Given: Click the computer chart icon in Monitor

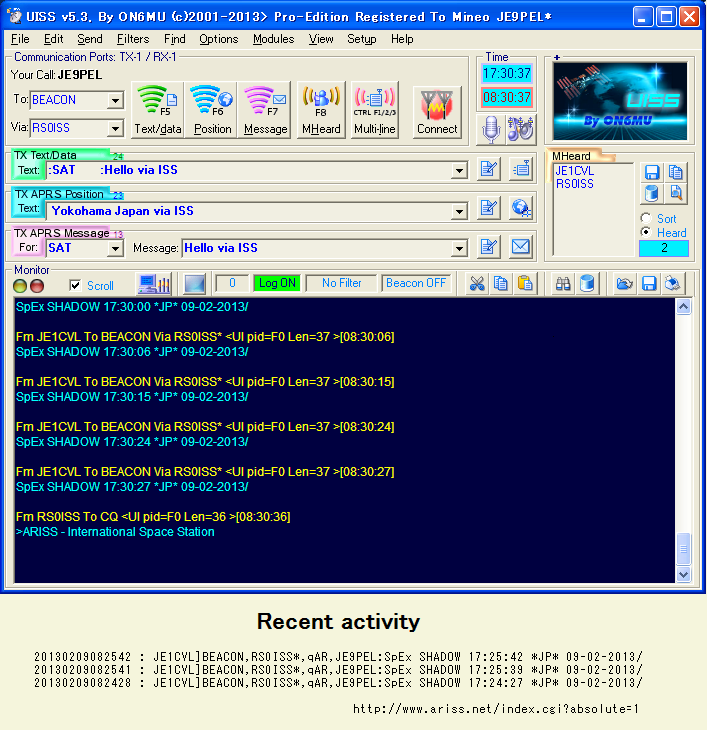Looking at the screenshot, I should pyautogui.click(x=154, y=284).
